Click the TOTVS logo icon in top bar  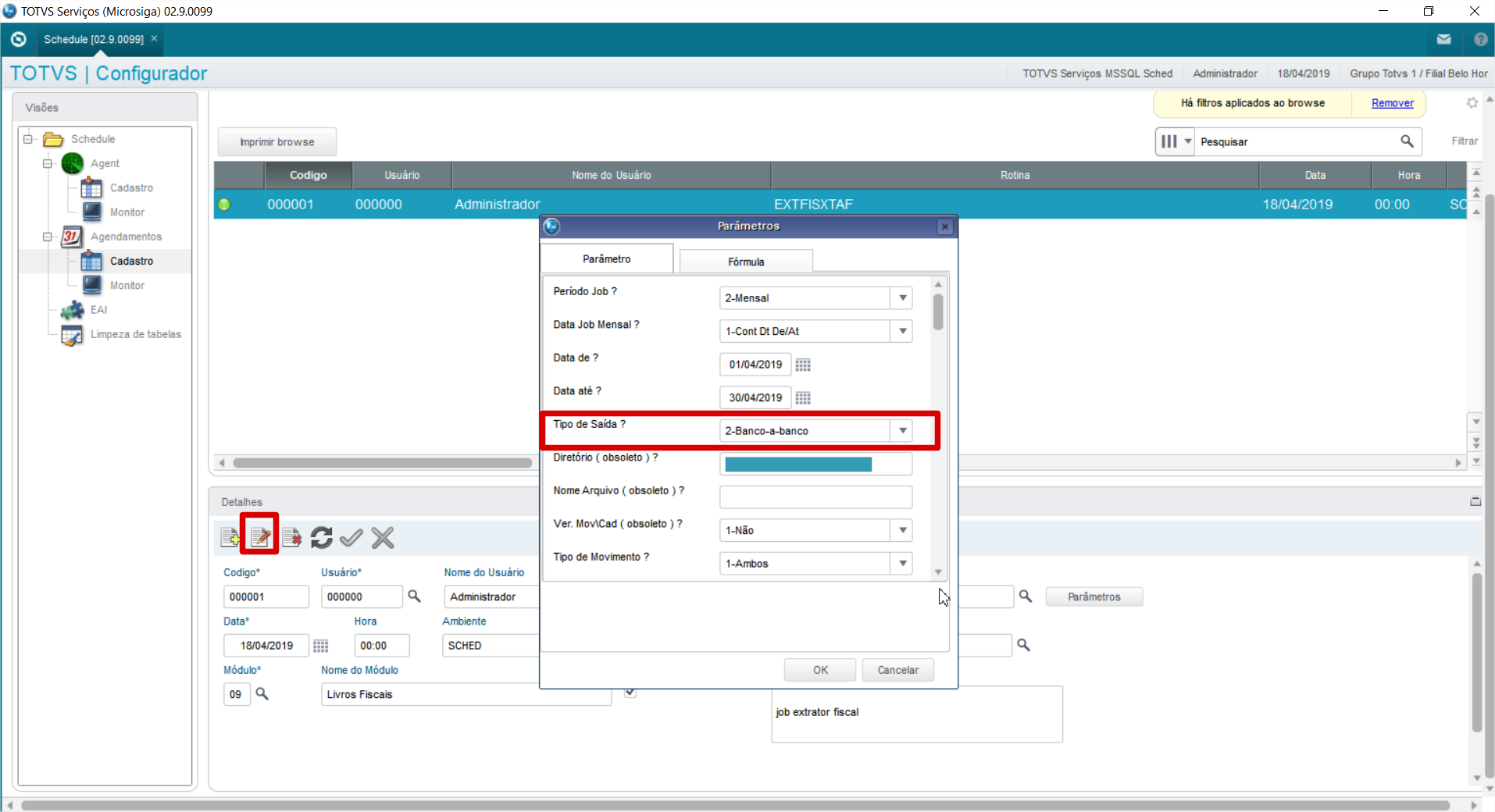point(19,39)
